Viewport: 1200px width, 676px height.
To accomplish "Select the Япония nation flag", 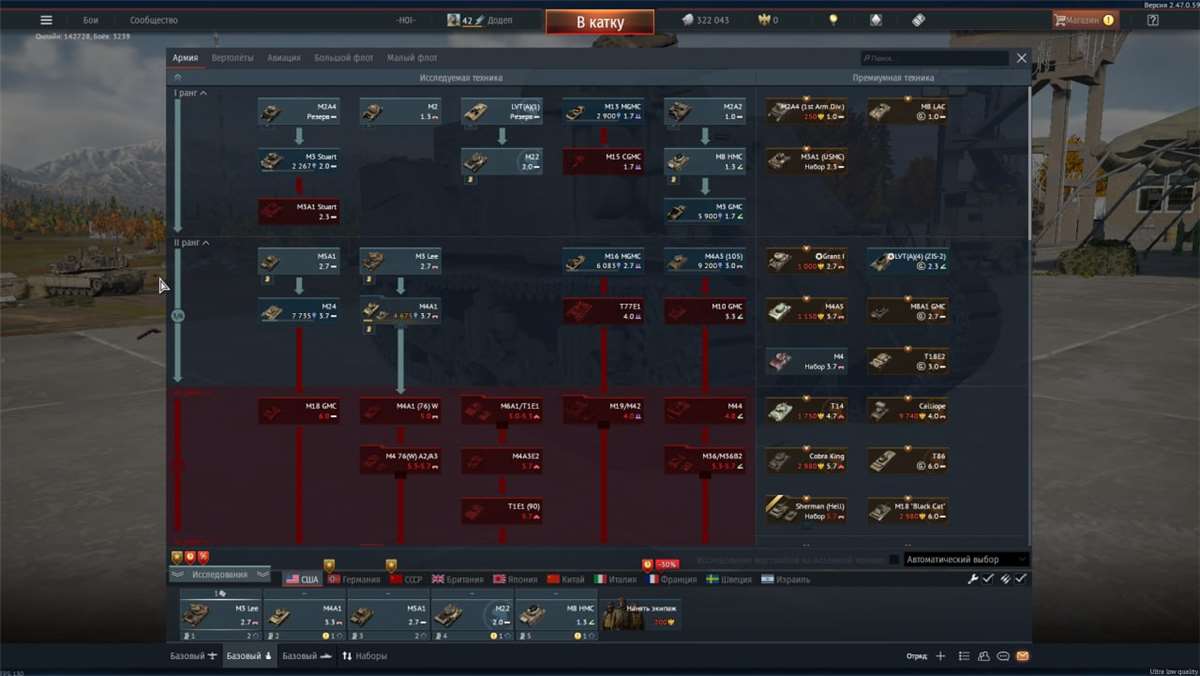I will pyautogui.click(x=516, y=579).
